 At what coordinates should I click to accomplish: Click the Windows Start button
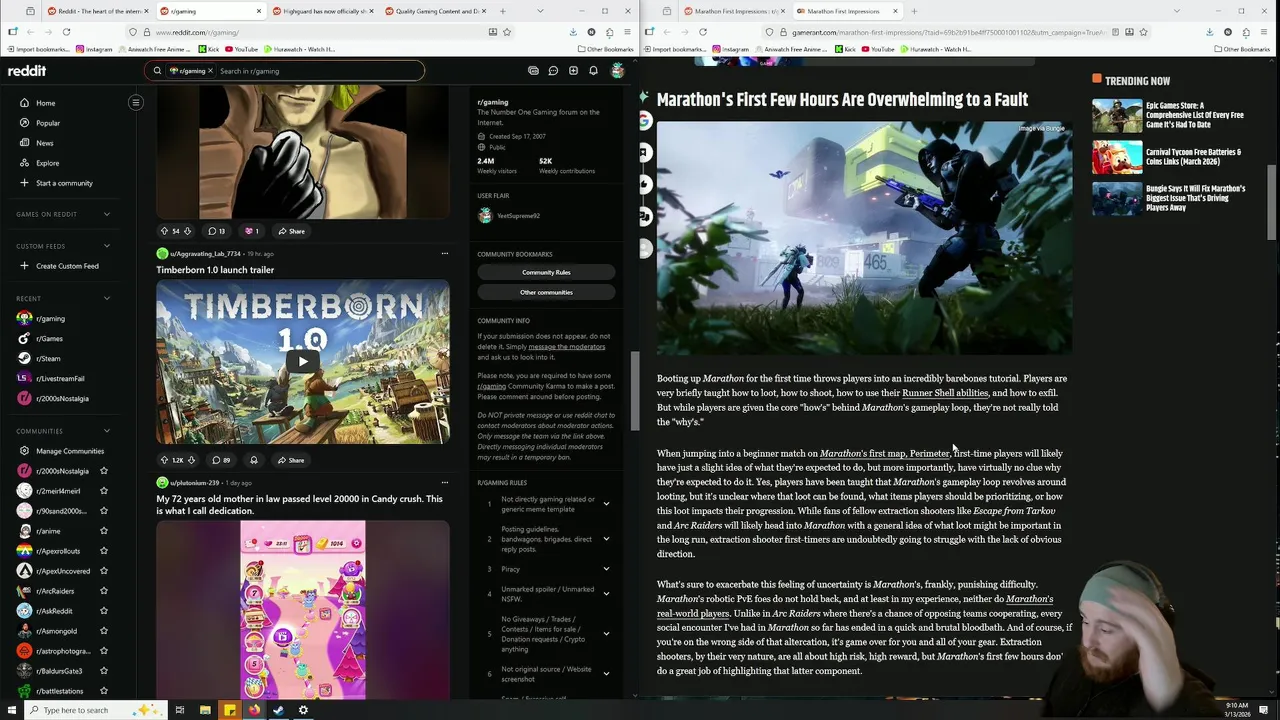11,710
